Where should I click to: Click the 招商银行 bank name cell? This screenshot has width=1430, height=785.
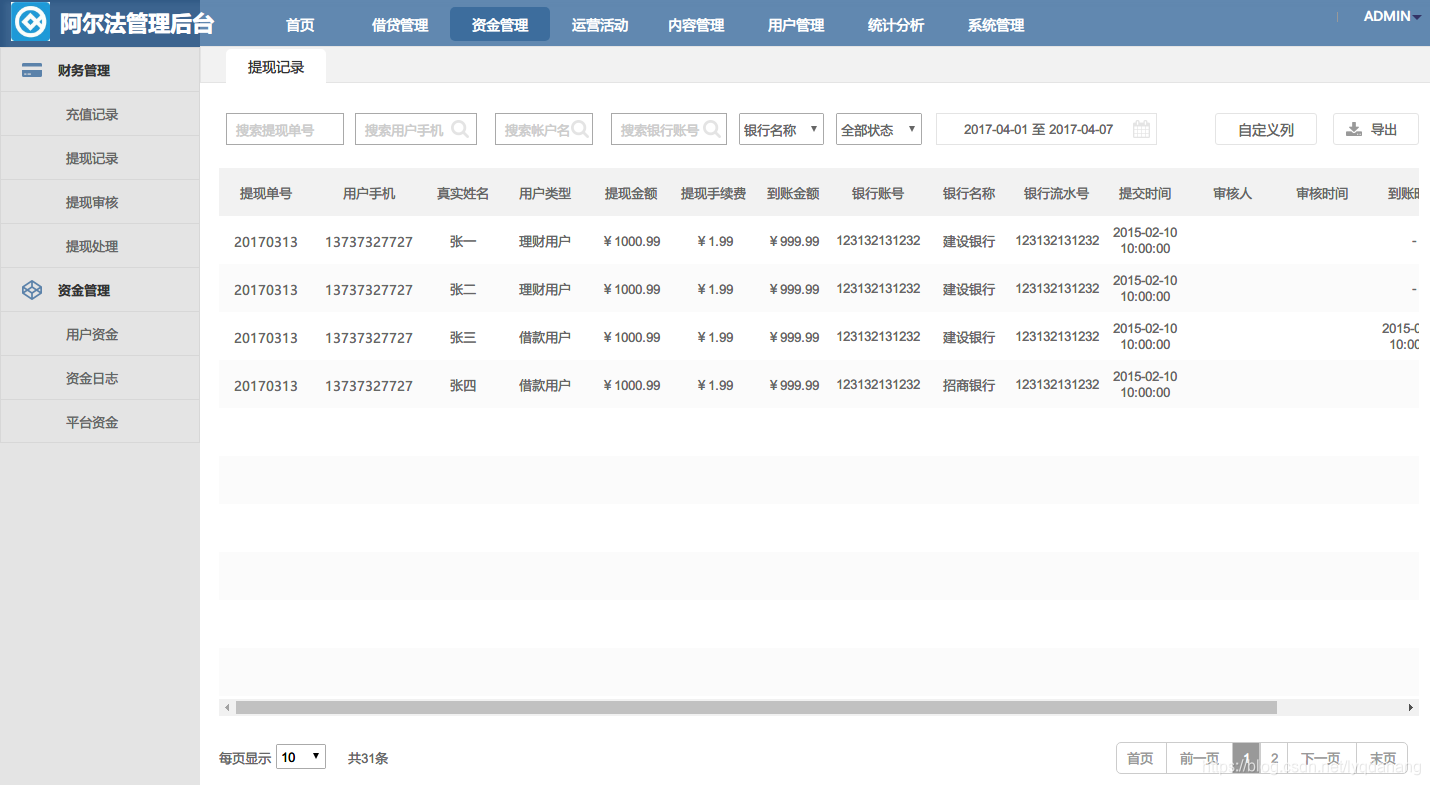coord(969,385)
